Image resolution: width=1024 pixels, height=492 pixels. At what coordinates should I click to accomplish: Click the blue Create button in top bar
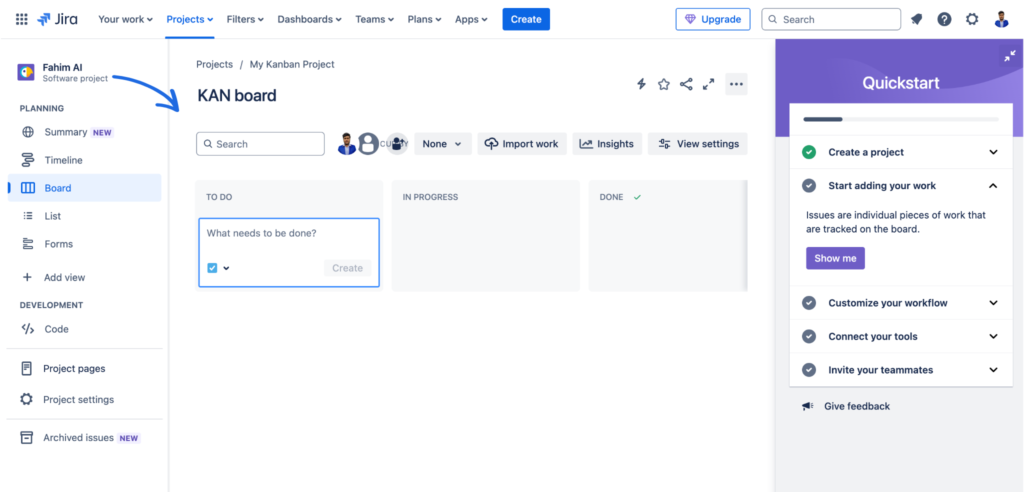(x=526, y=19)
